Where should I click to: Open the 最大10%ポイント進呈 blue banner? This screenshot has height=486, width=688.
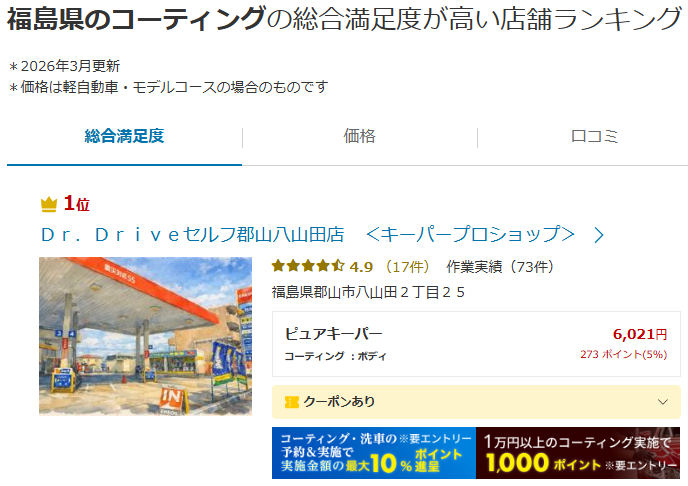click(x=374, y=453)
